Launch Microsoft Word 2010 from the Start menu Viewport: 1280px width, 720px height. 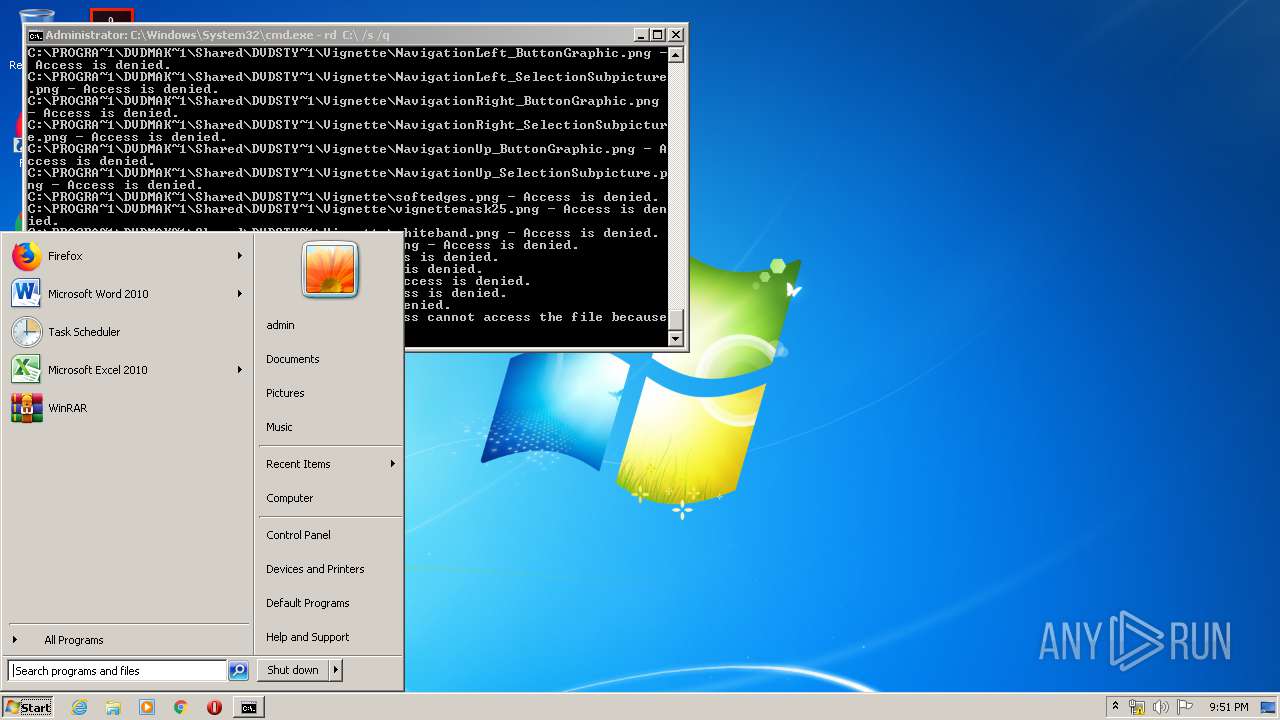click(x=128, y=294)
